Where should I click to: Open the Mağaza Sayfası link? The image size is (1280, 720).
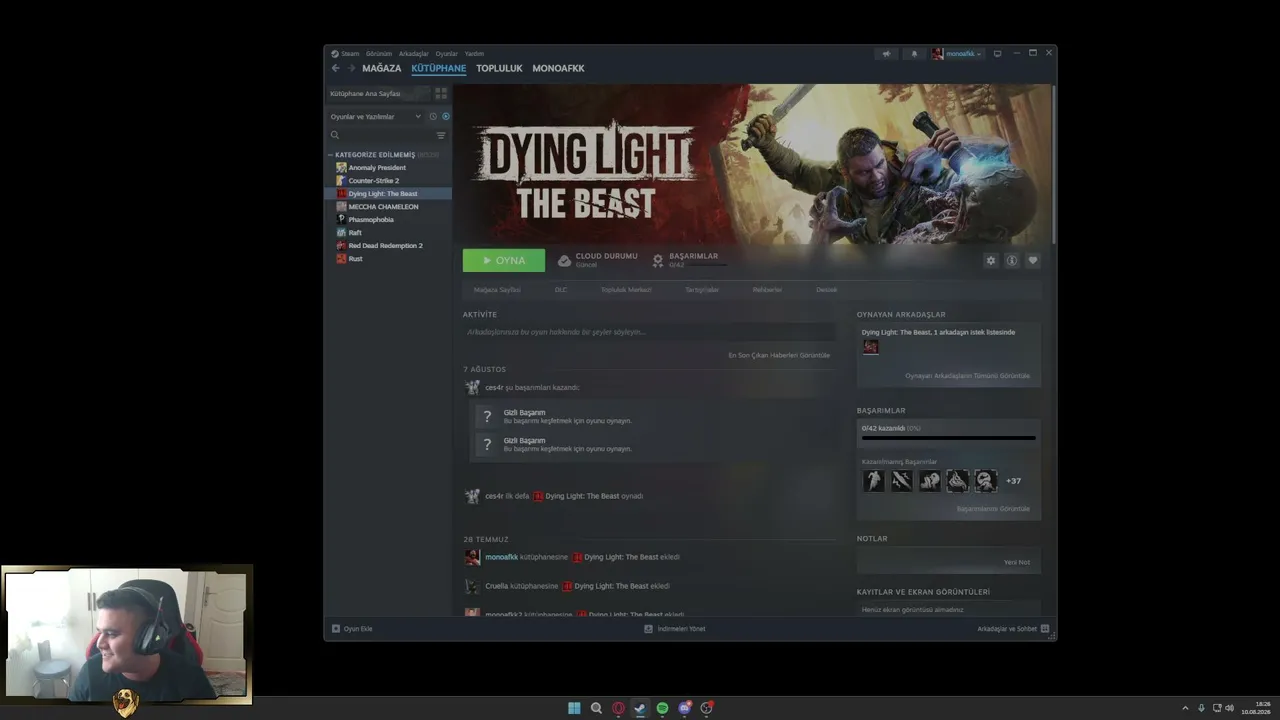[497, 290]
